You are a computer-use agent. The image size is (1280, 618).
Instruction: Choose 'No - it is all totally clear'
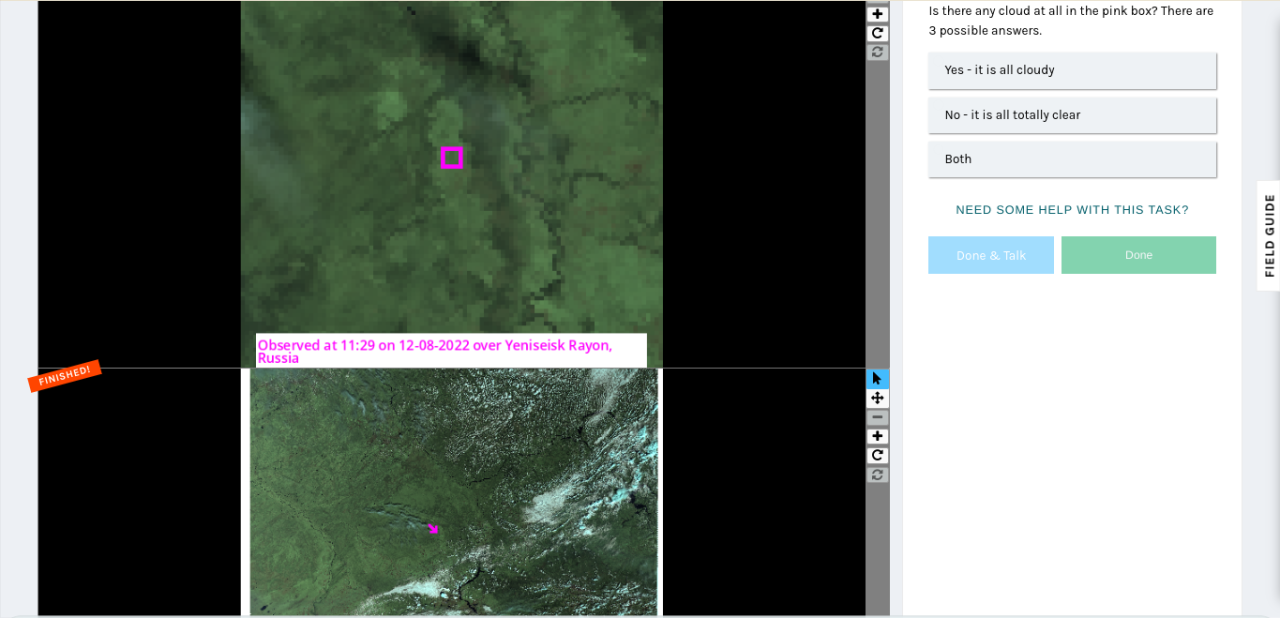pyautogui.click(x=1072, y=115)
